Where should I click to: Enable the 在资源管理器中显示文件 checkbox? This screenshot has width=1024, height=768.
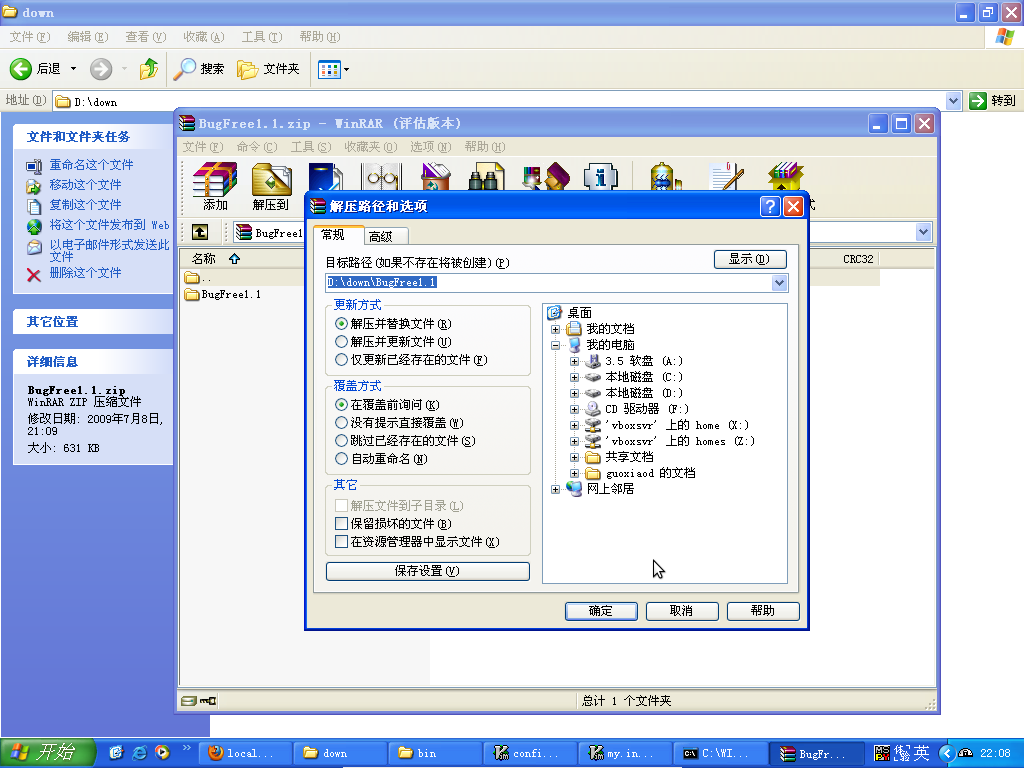point(341,541)
